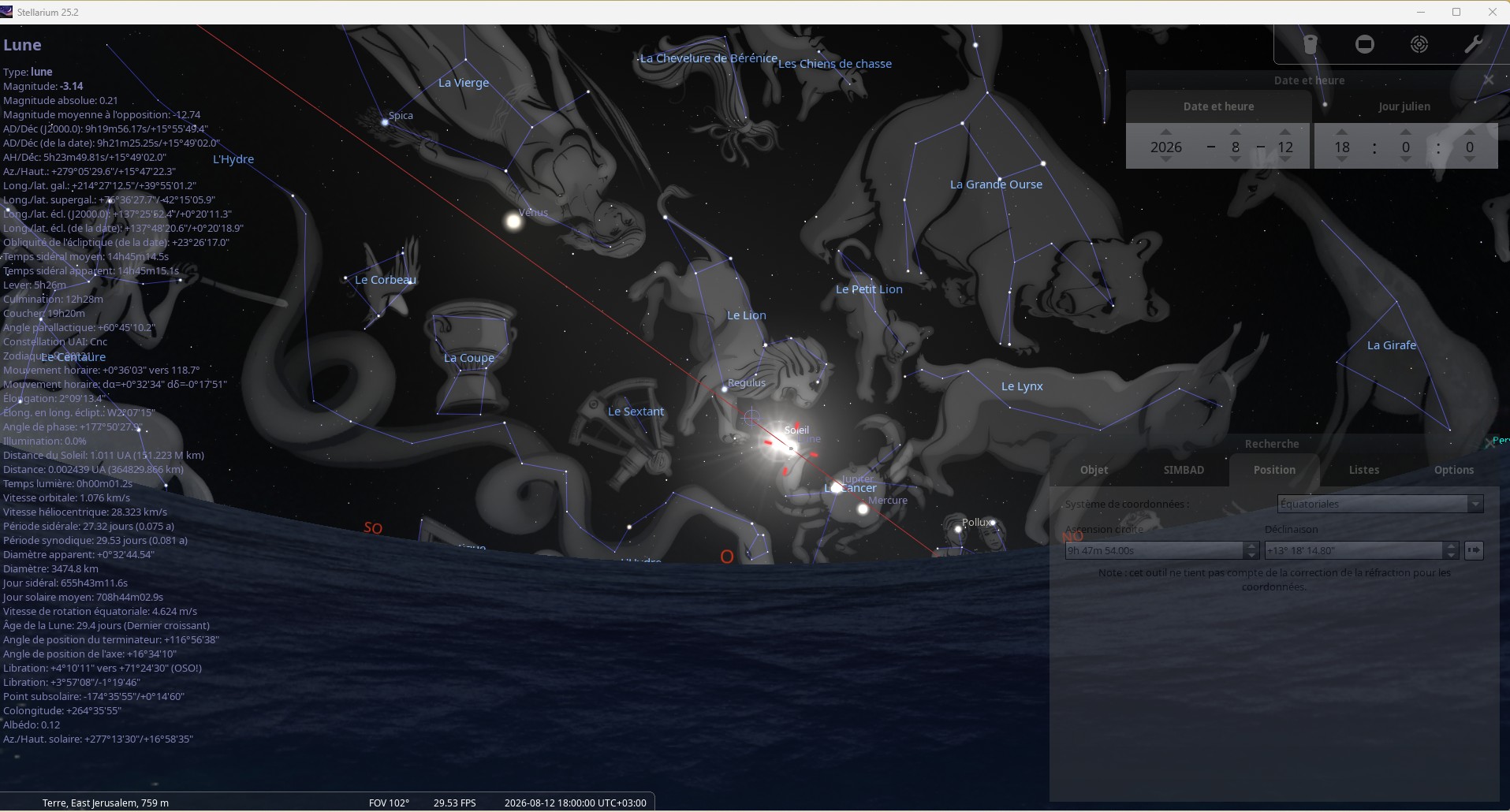Increase the day value above 12
The height and width of the screenshot is (812, 1510).
1285,132
